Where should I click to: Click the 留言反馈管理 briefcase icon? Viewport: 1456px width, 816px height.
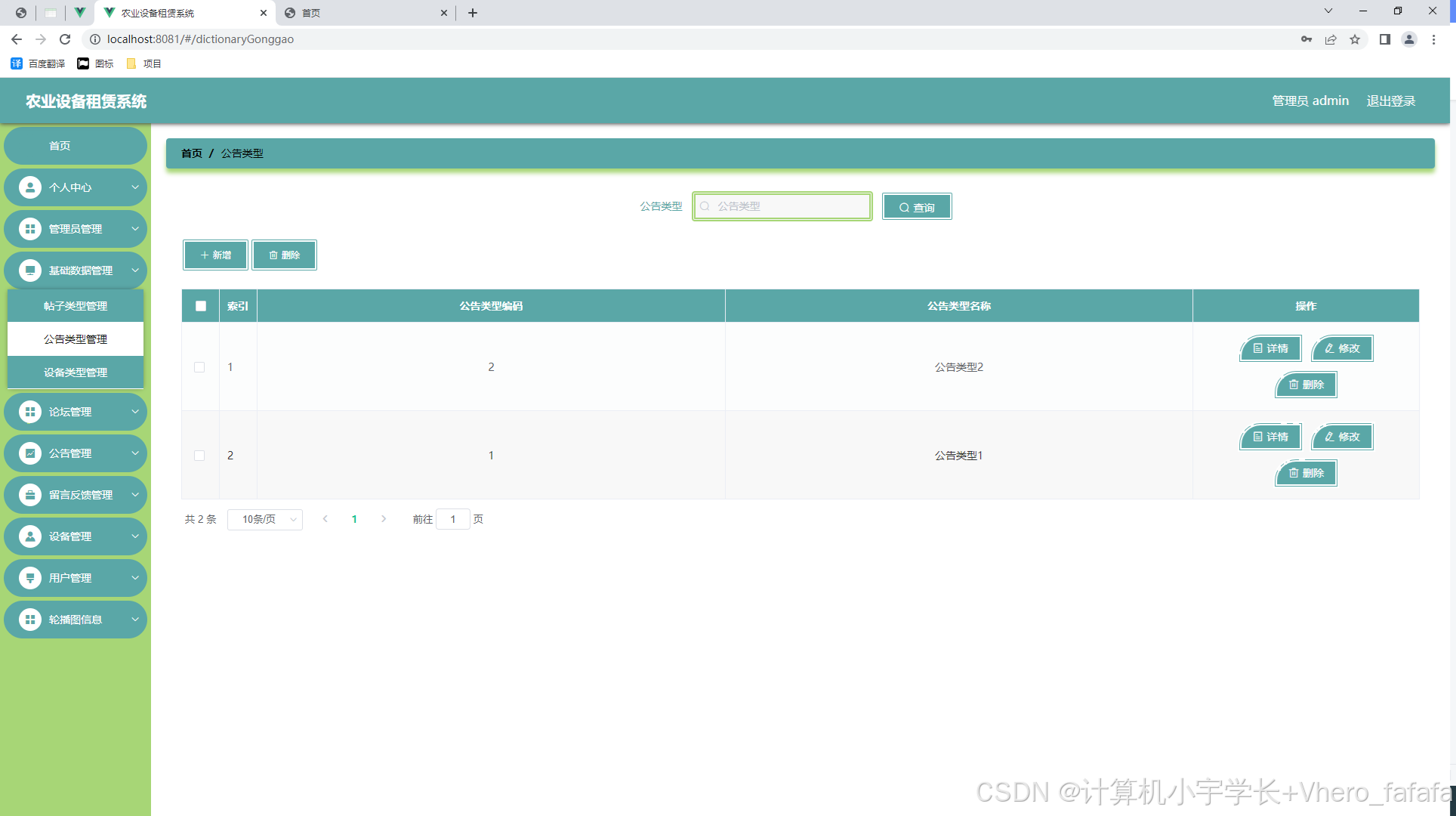30,495
